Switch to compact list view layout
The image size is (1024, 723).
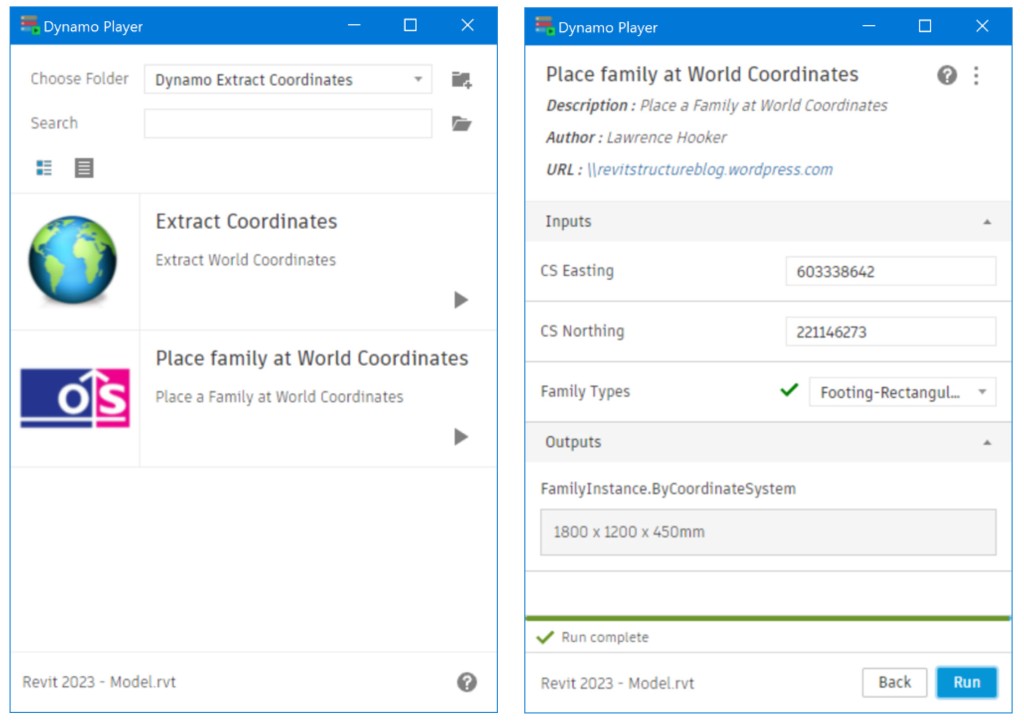pos(83,167)
